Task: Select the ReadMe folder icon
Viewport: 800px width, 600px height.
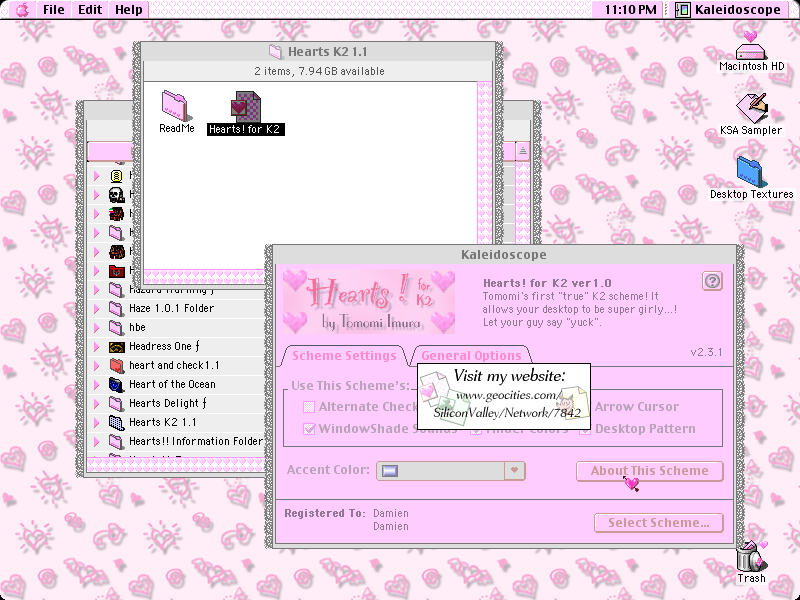Action: [174, 105]
